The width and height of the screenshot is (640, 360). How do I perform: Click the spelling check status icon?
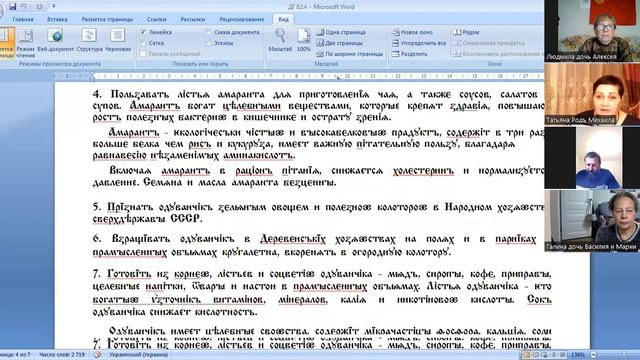coord(98,355)
